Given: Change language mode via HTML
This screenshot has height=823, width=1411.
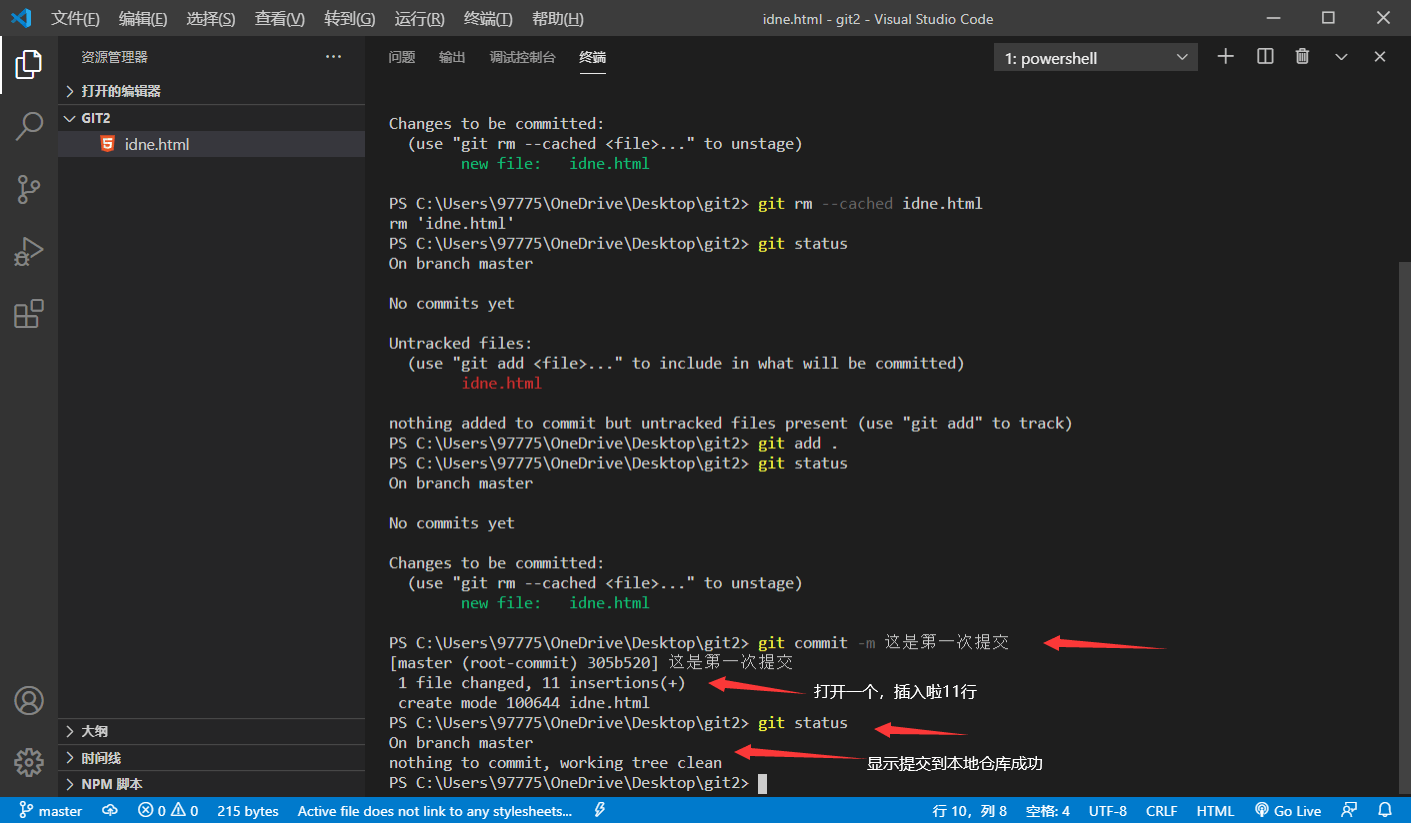Looking at the screenshot, I should pyautogui.click(x=1216, y=811).
